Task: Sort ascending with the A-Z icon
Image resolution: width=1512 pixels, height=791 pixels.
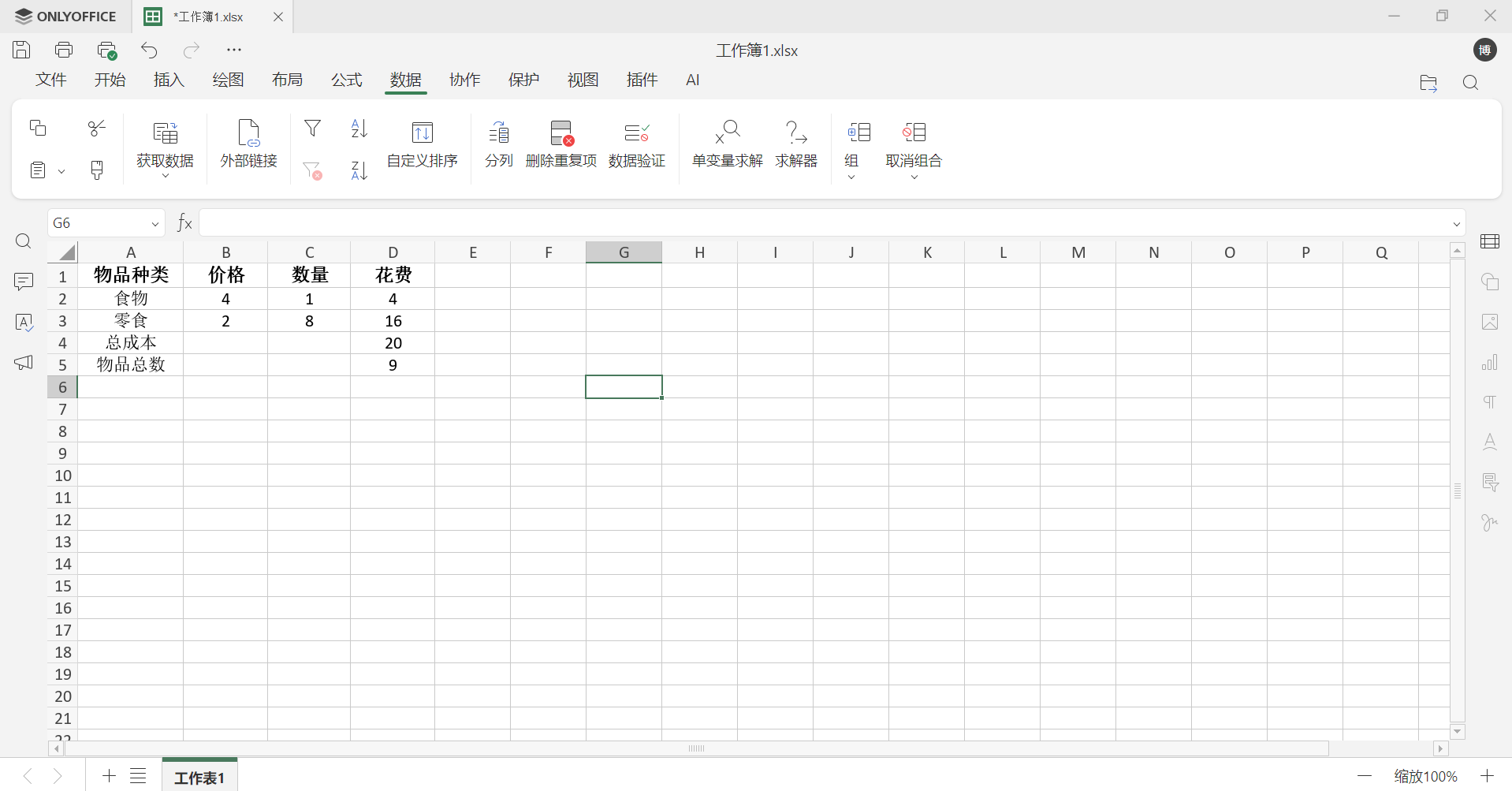Action: click(359, 129)
